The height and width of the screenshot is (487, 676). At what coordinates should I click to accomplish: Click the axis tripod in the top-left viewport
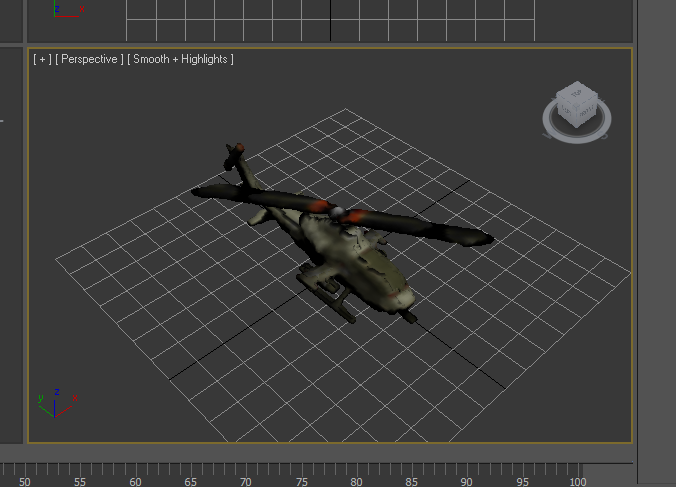[67, 10]
